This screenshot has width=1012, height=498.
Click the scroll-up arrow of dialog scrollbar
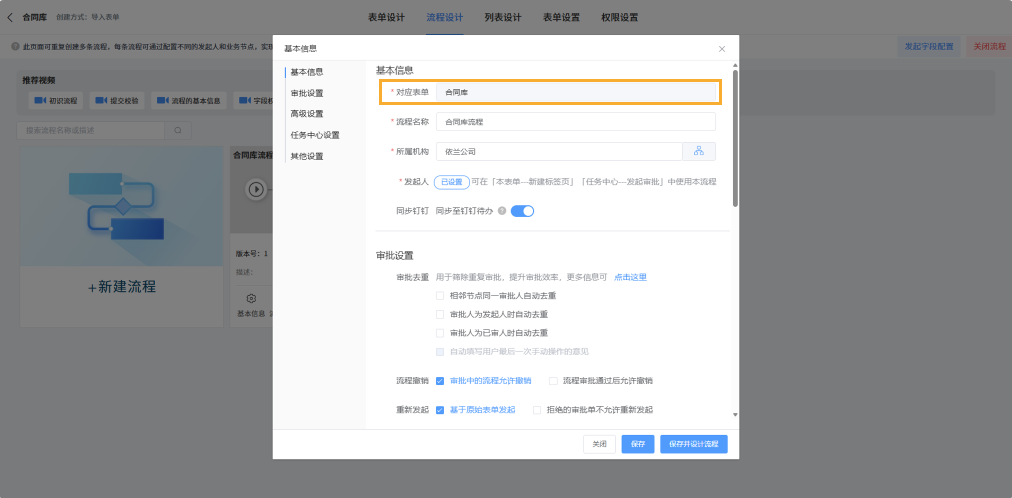click(735, 66)
